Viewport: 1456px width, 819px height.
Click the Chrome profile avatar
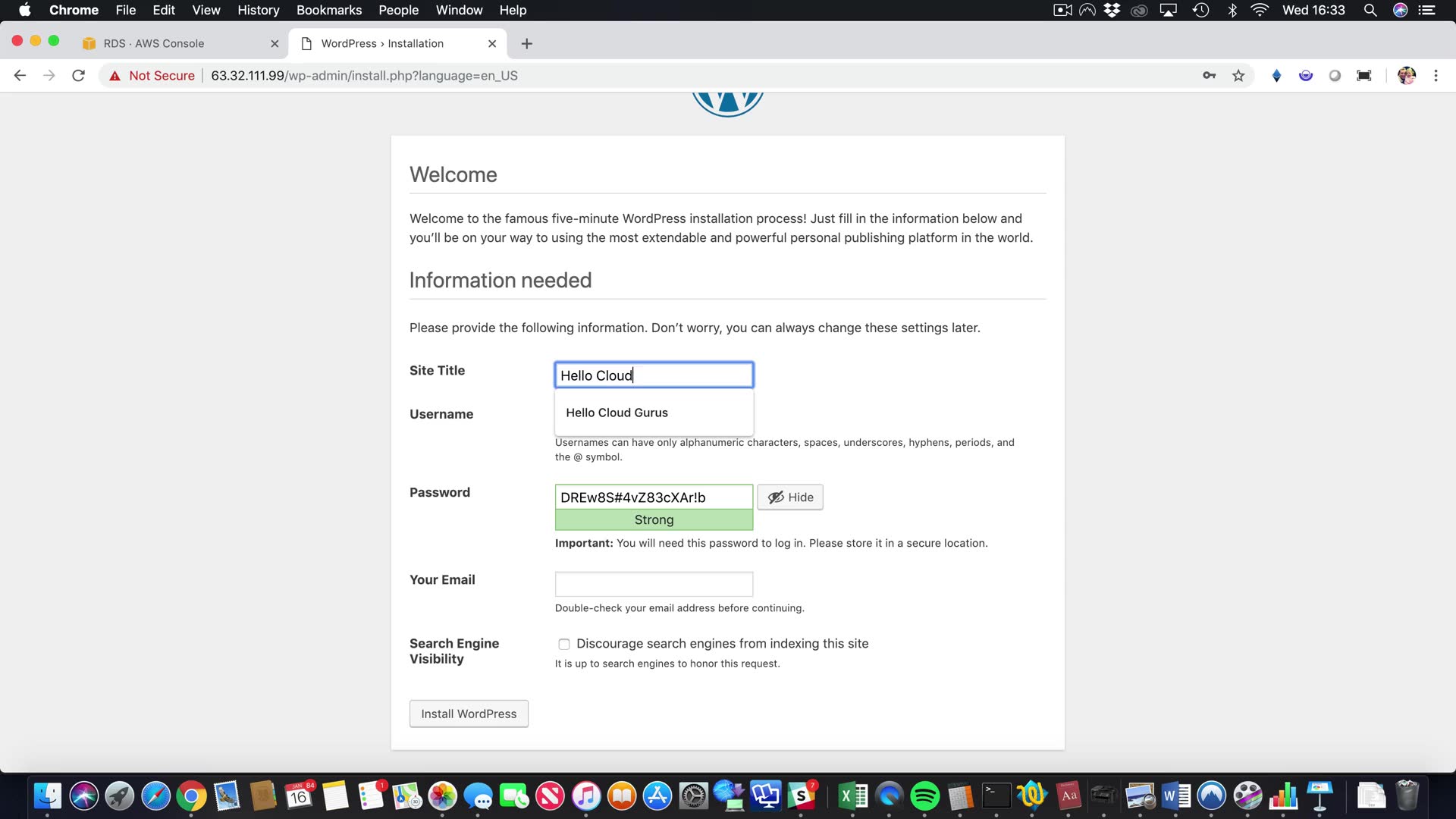point(1406,76)
